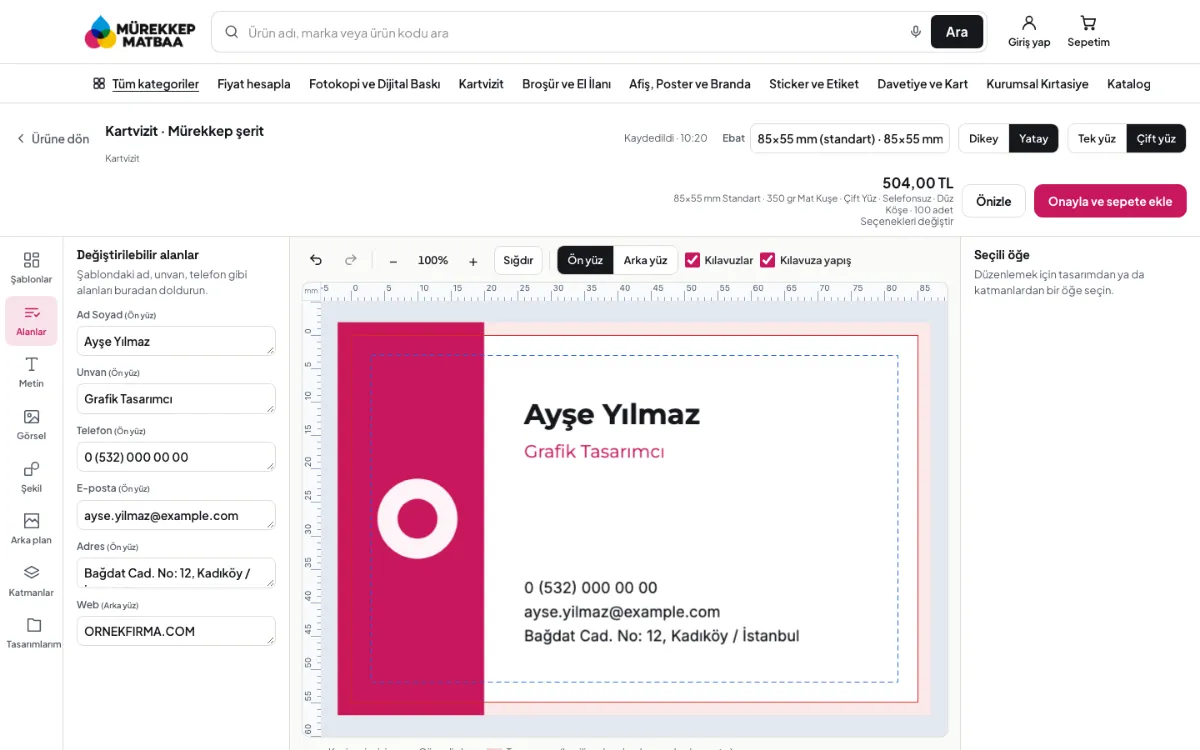Screen dimensions: 1200x750
Task: Select the email text on card
Action: (x=622, y=612)
